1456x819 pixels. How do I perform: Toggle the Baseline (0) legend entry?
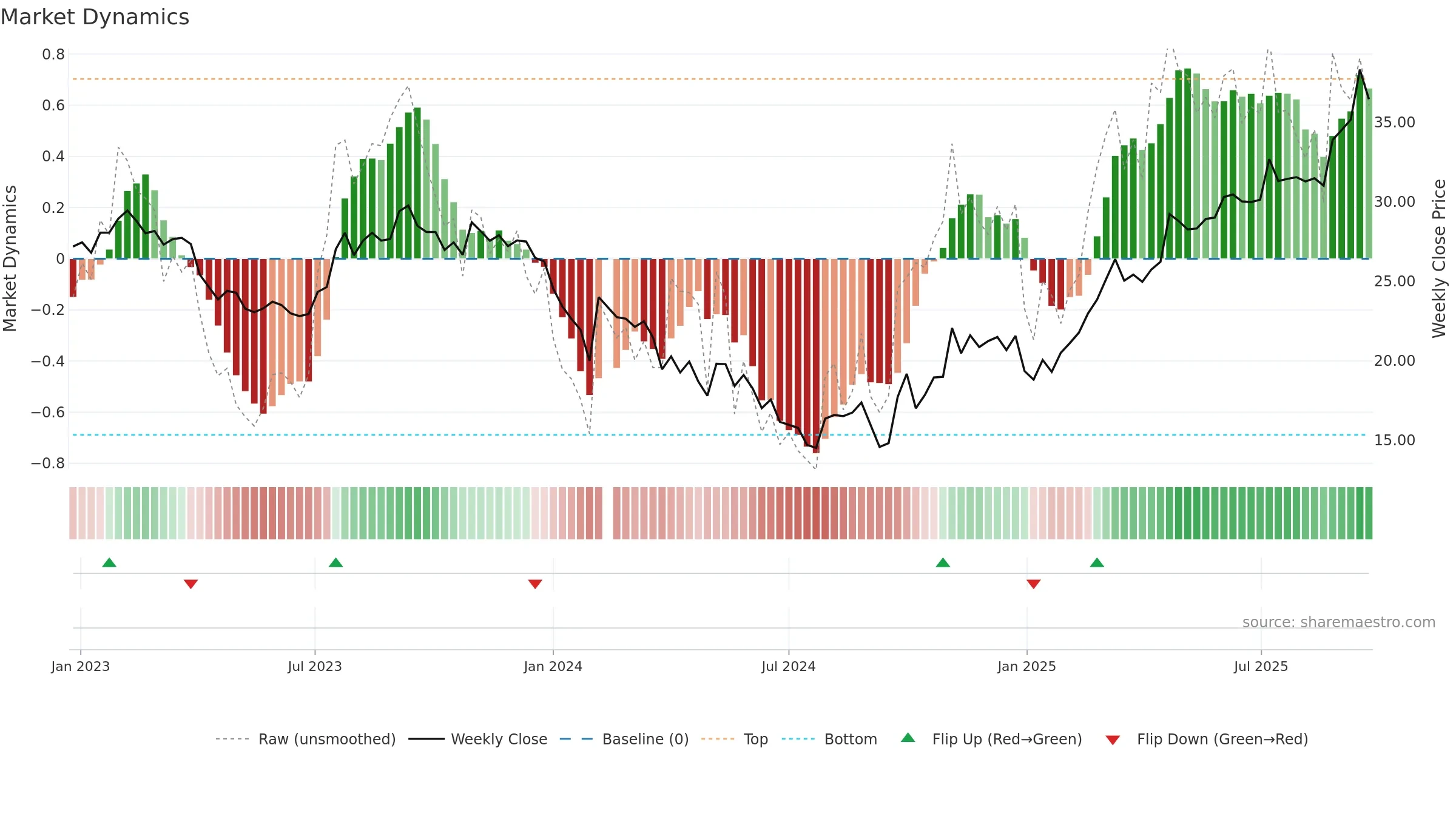624,739
